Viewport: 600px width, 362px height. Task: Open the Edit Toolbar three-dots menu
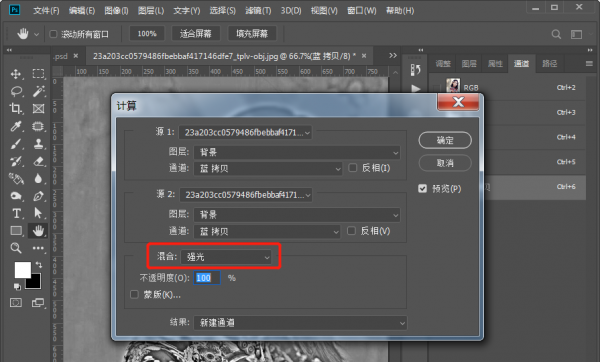pyautogui.click(x=38, y=248)
